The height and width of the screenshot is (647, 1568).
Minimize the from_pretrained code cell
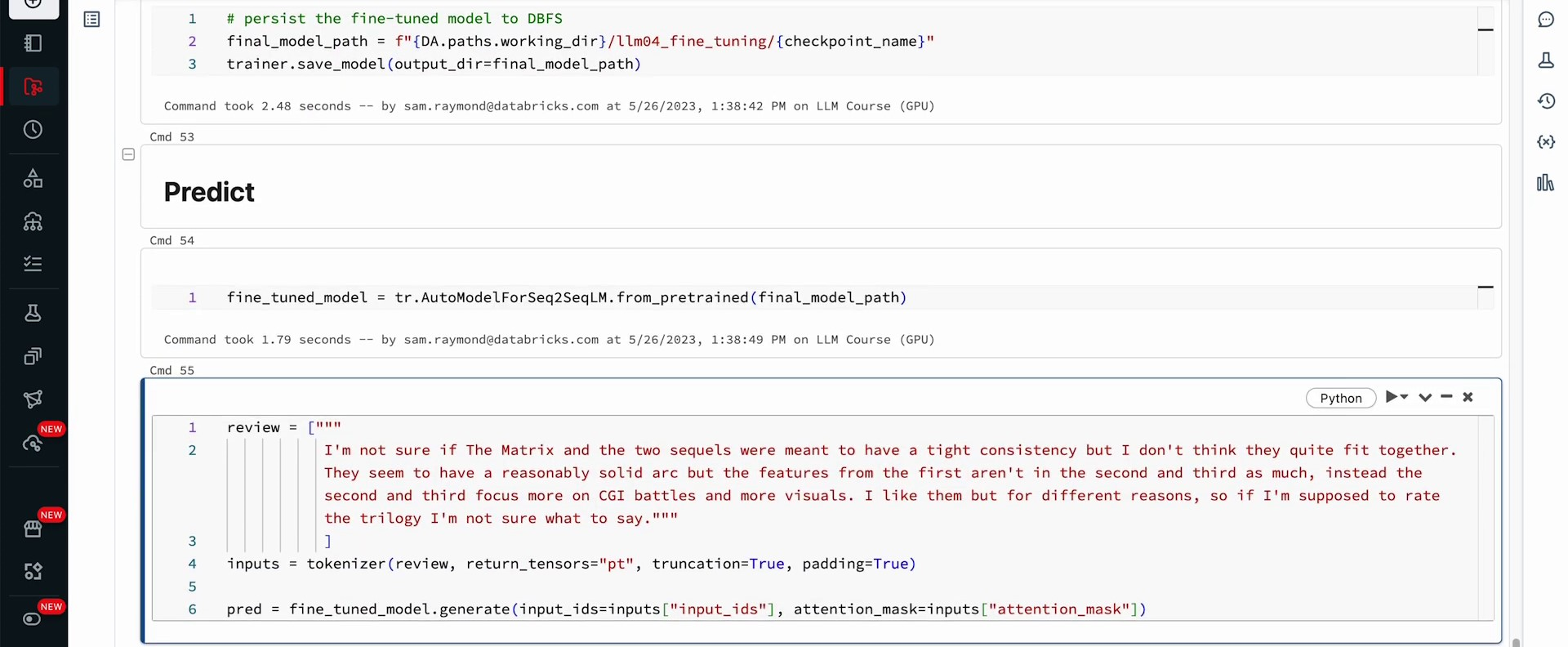point(1486,287)
